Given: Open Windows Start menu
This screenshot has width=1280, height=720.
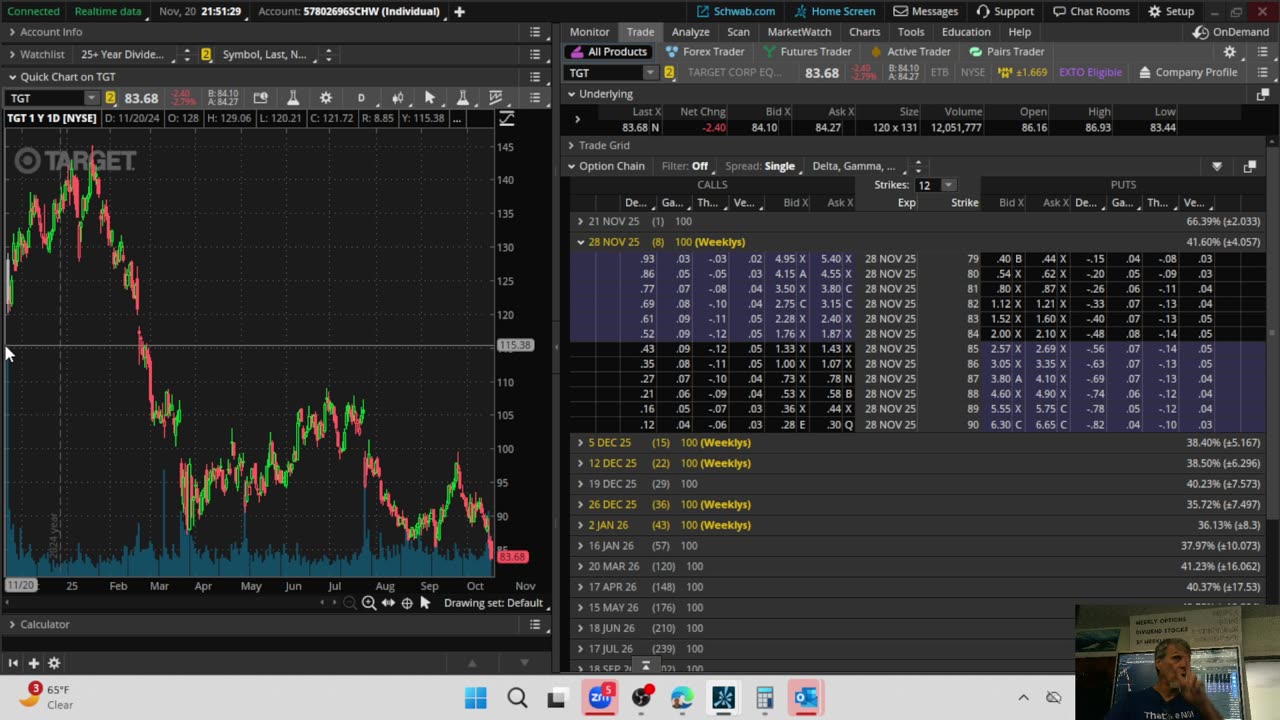Looking at the screenshot, I should [x=476, y=698].
